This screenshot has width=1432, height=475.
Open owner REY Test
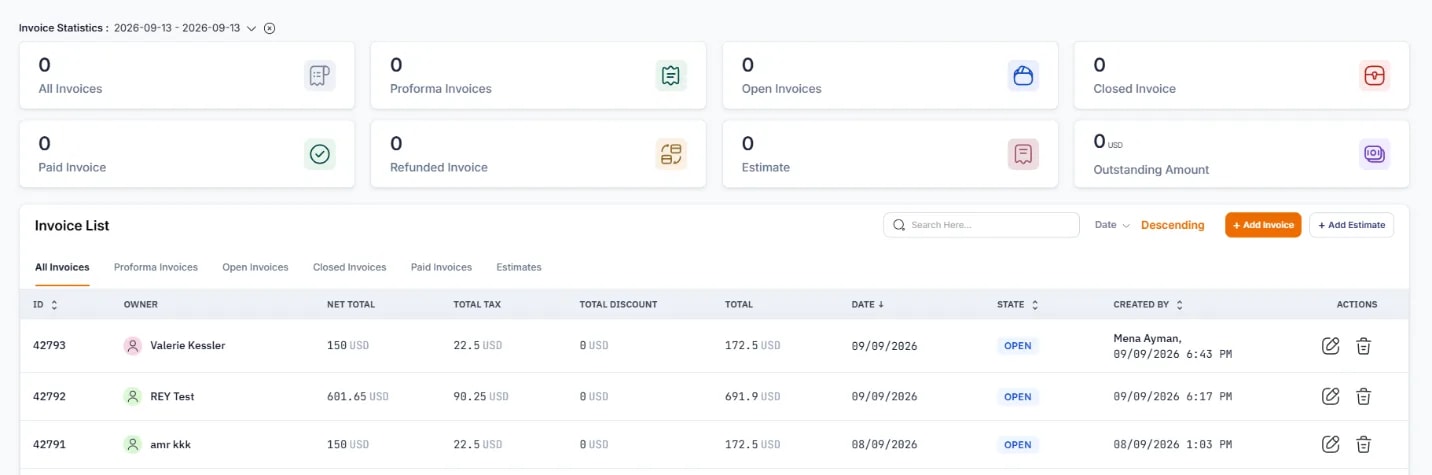(x=172, y=396)
